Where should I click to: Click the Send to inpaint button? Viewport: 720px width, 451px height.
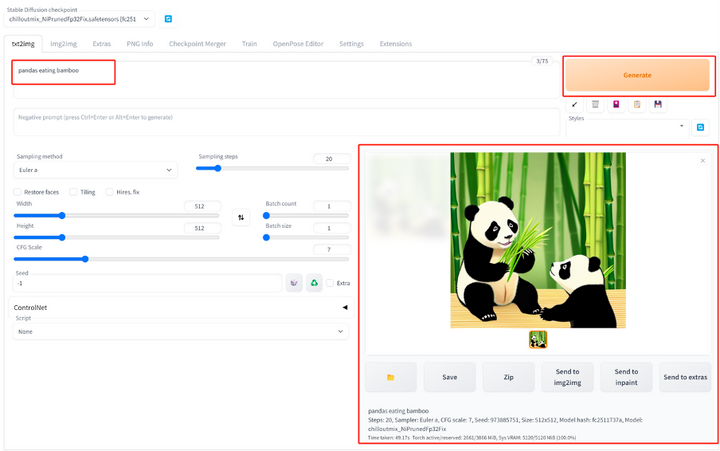(626, 377)
